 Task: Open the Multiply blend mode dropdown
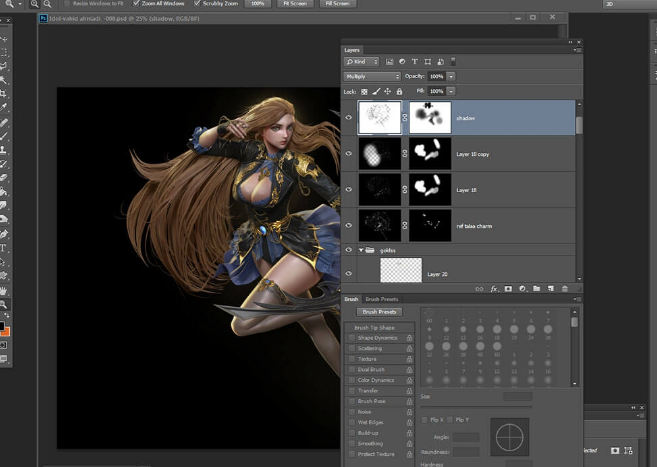372,76
